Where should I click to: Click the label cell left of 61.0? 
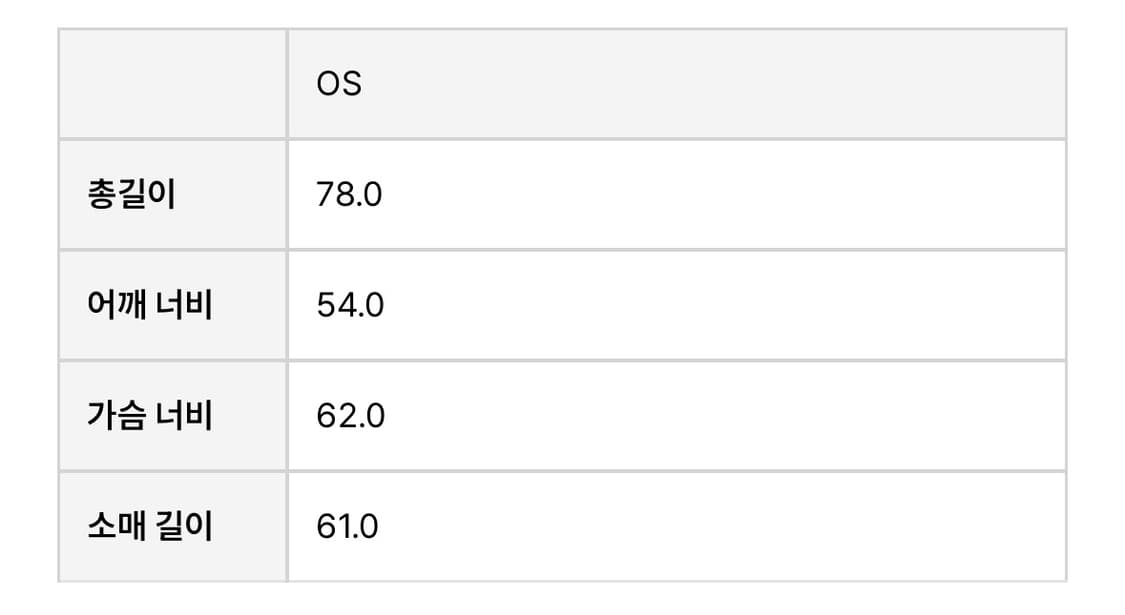tap(173, 526)
